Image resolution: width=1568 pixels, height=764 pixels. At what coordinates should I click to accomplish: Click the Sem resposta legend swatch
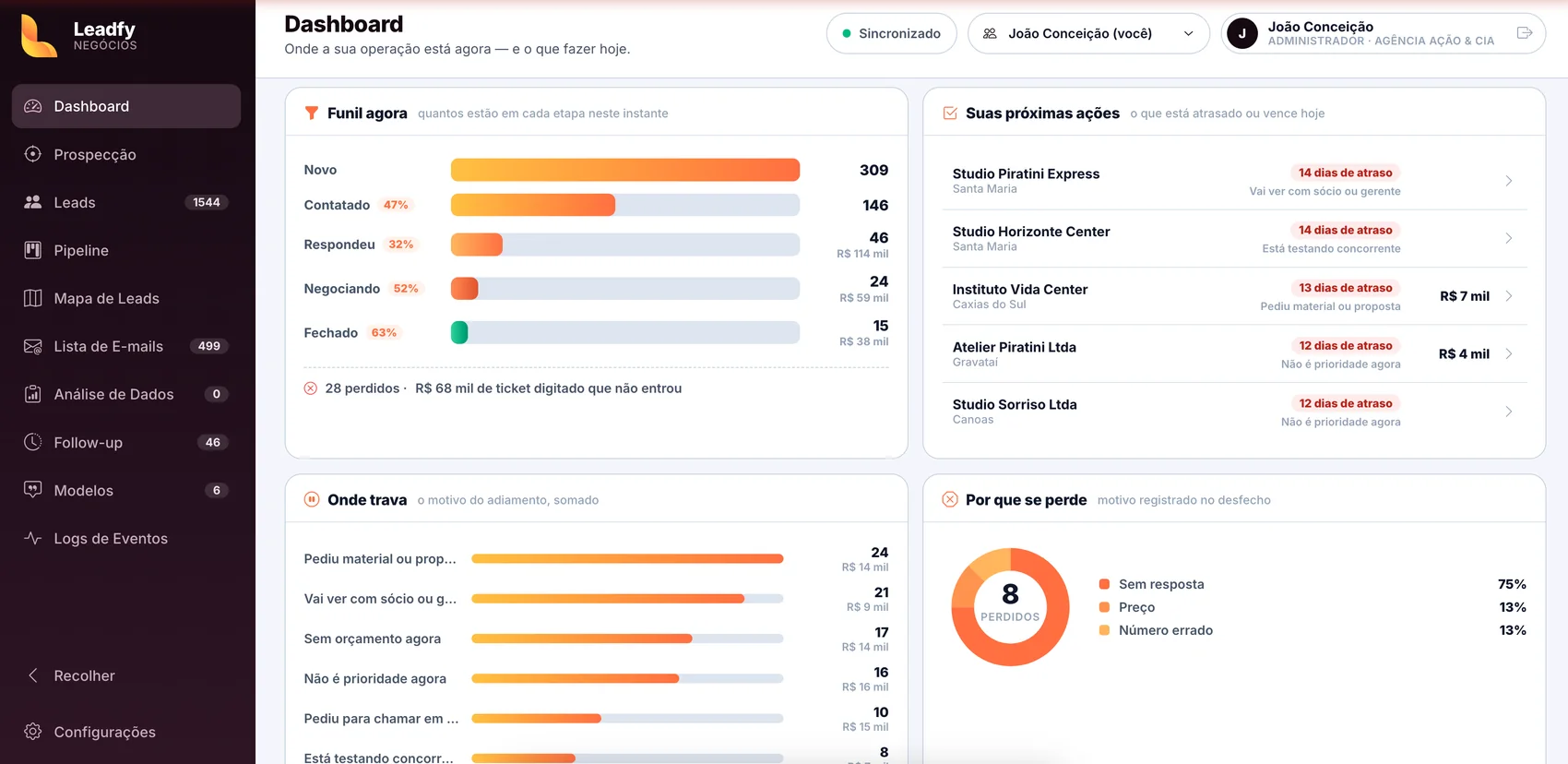(1104, 584)
